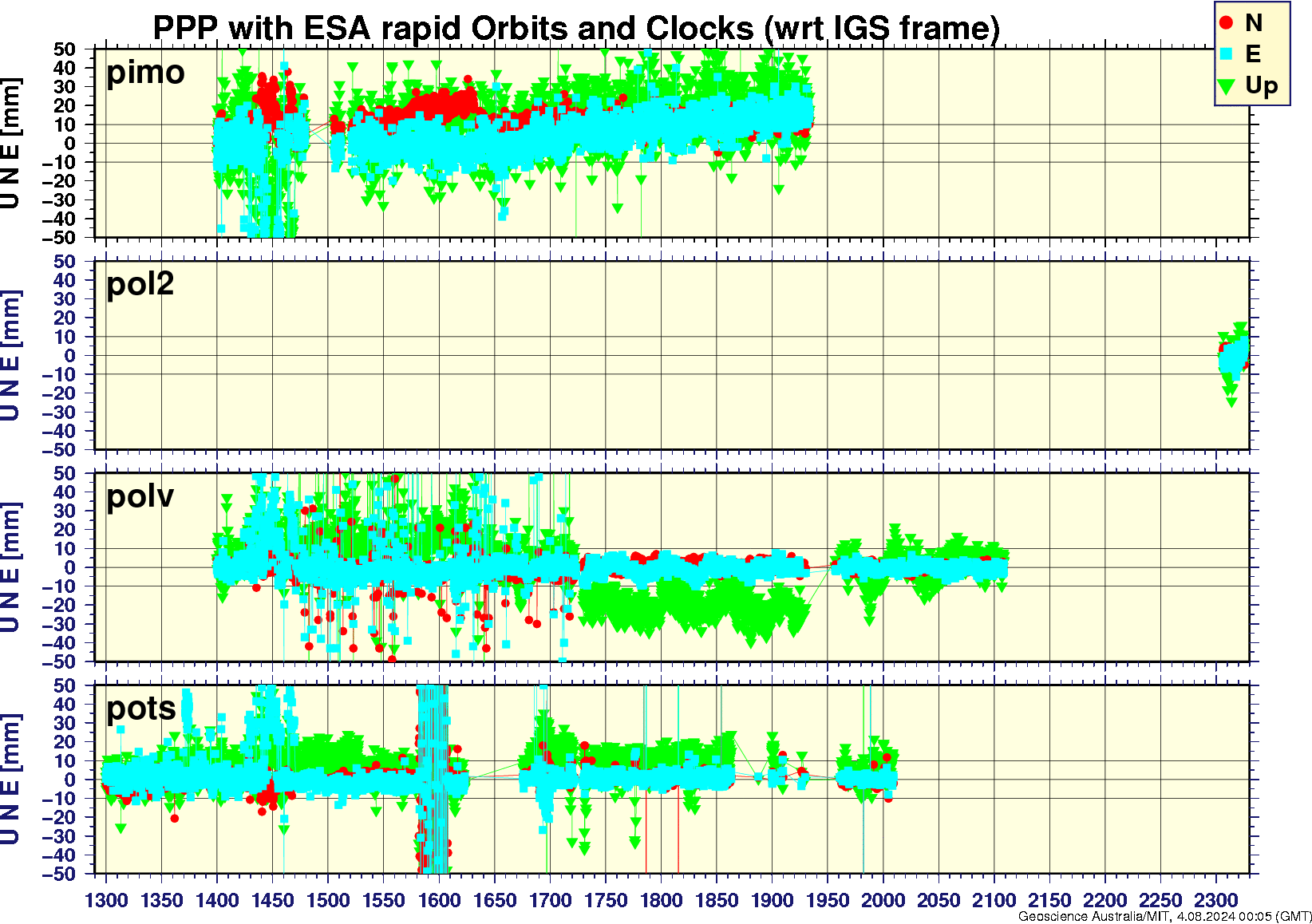The image size is (1312, 924).
Task: Click the cyan square E legend marker
Action: 1227,54
